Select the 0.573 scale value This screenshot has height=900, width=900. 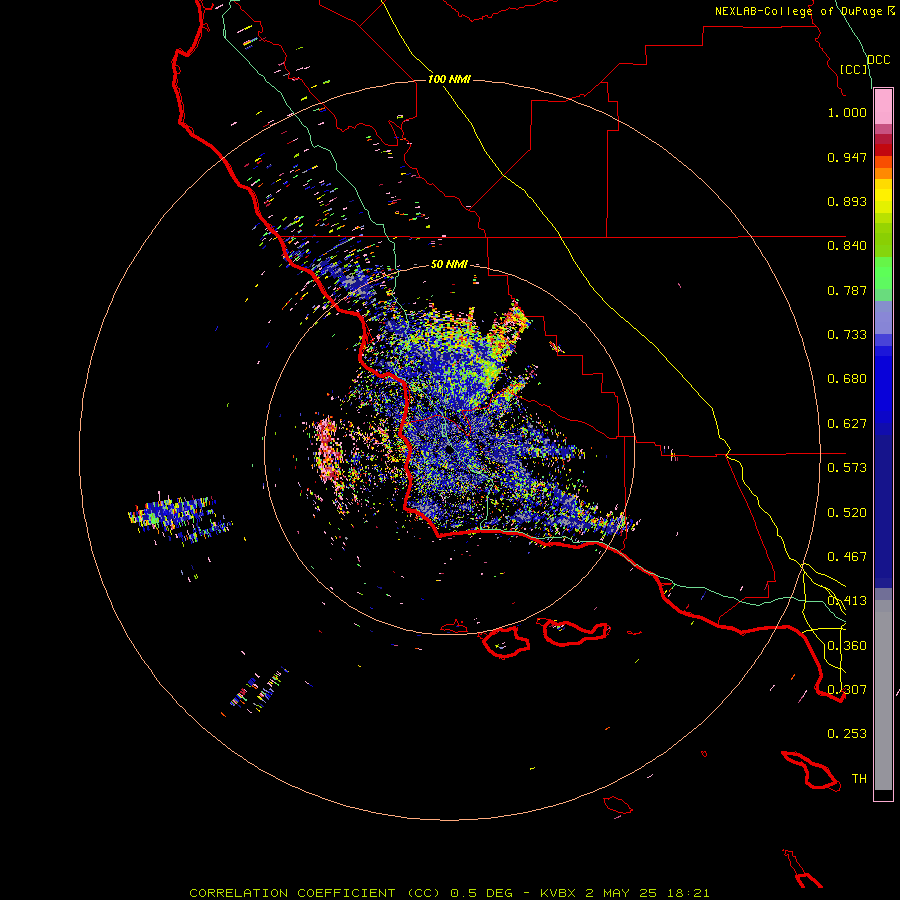847,468
